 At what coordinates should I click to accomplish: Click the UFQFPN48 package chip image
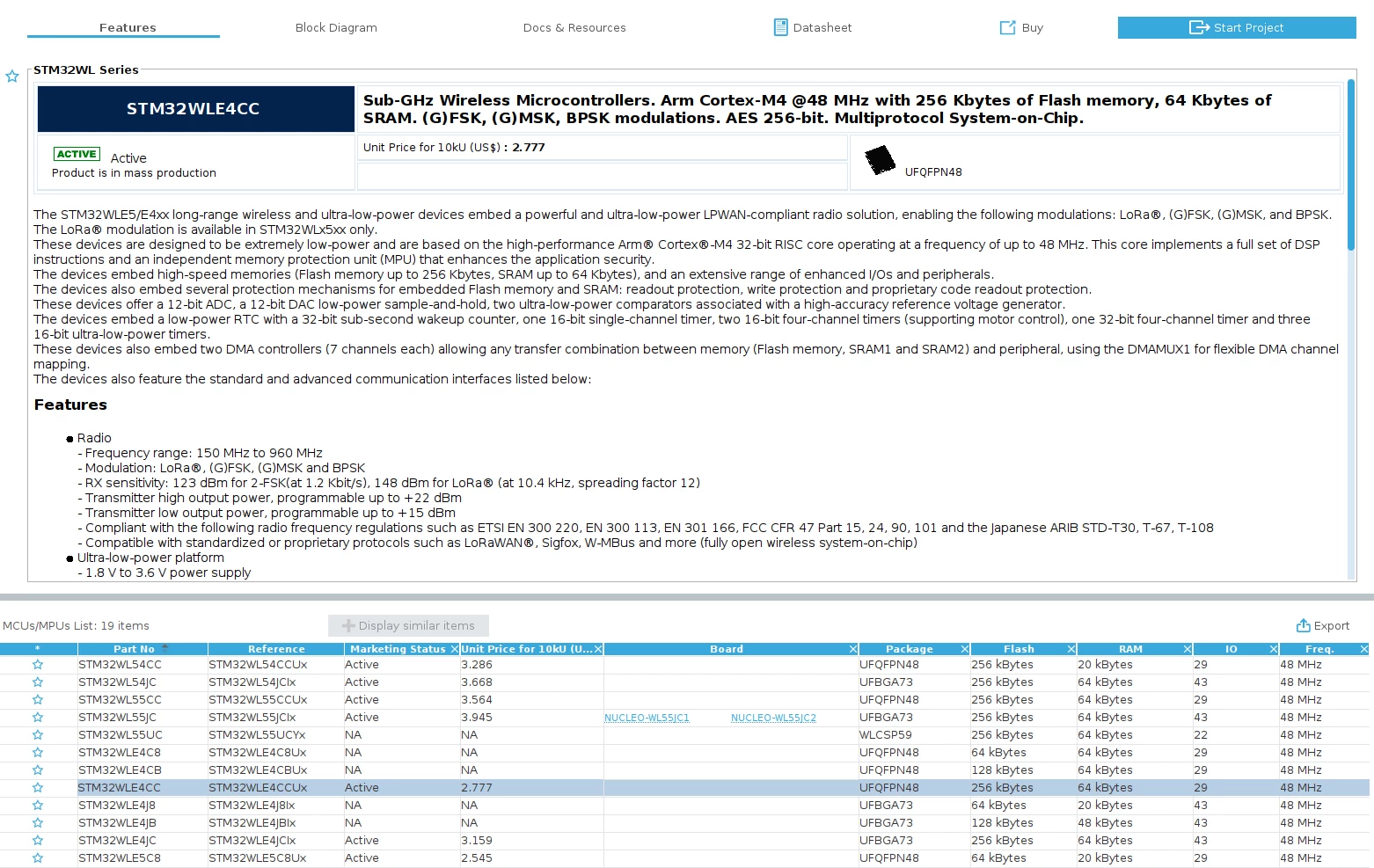point(880,160)
